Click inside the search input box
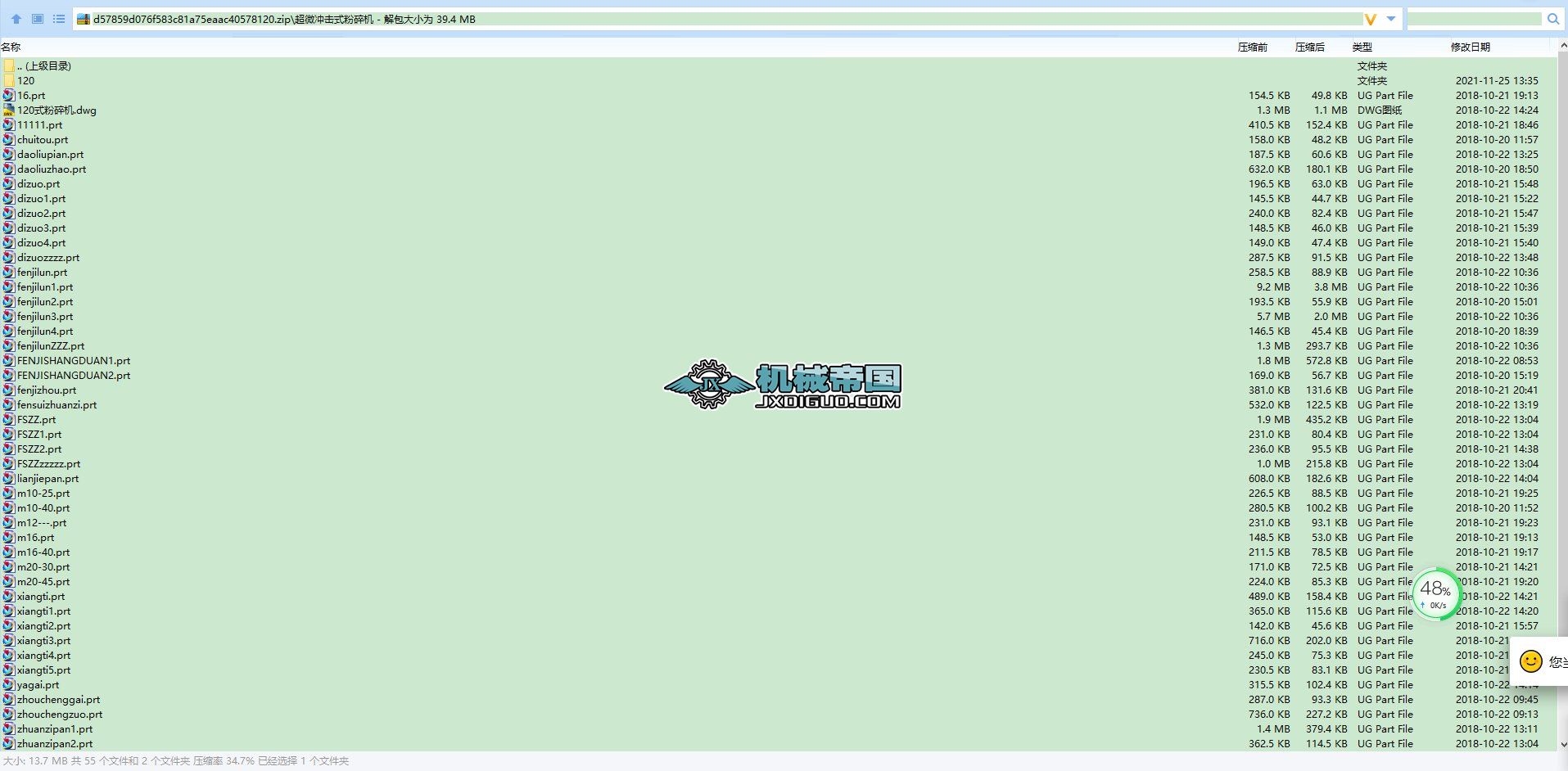Image resolution: width=1568 pixels, height=771 pixels. click(x=1475, y=19)
